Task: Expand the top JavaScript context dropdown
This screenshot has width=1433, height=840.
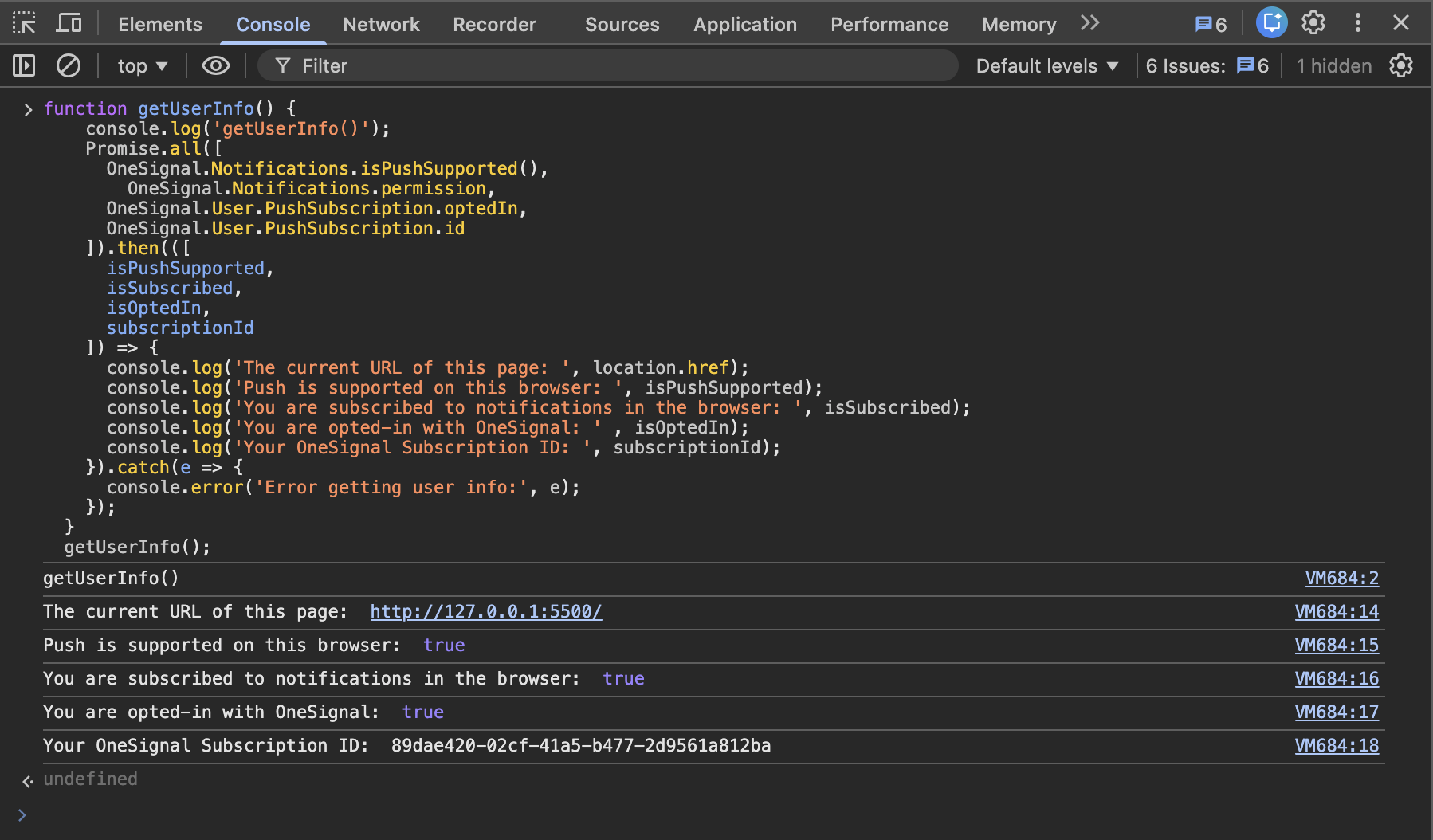Action: coord(143,66)
